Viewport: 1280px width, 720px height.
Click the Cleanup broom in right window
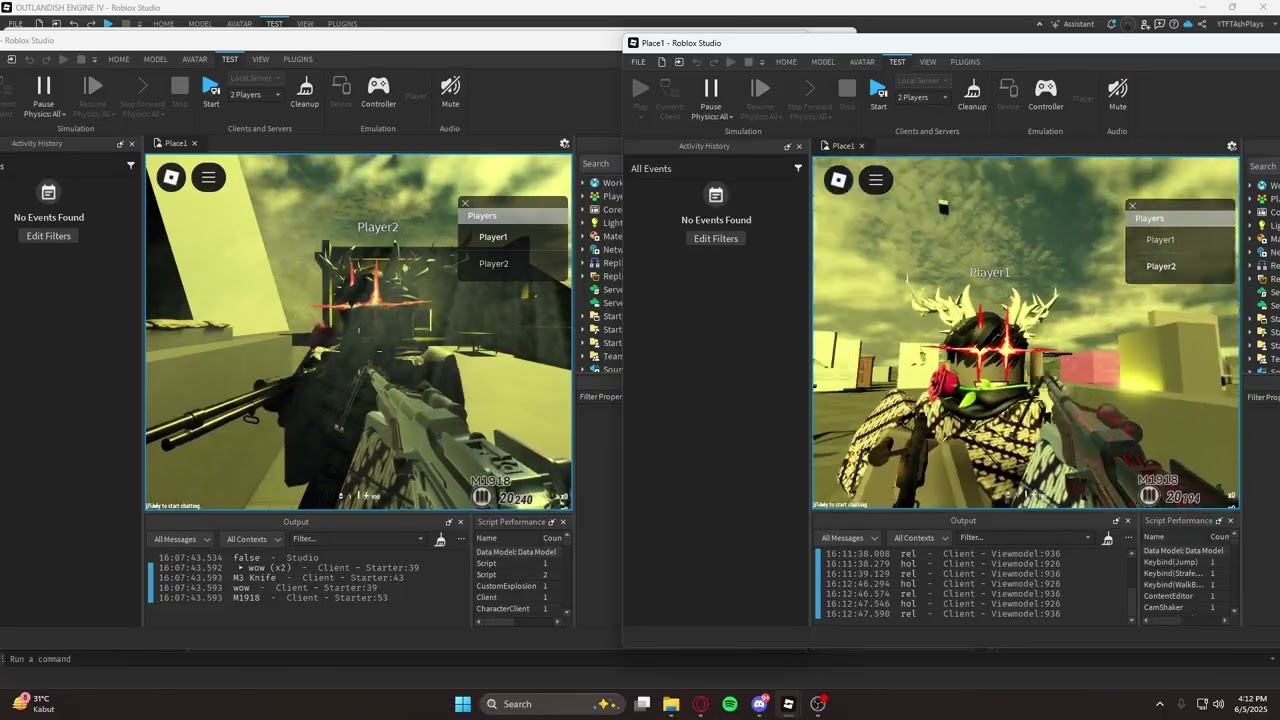(x=972, y=89)
